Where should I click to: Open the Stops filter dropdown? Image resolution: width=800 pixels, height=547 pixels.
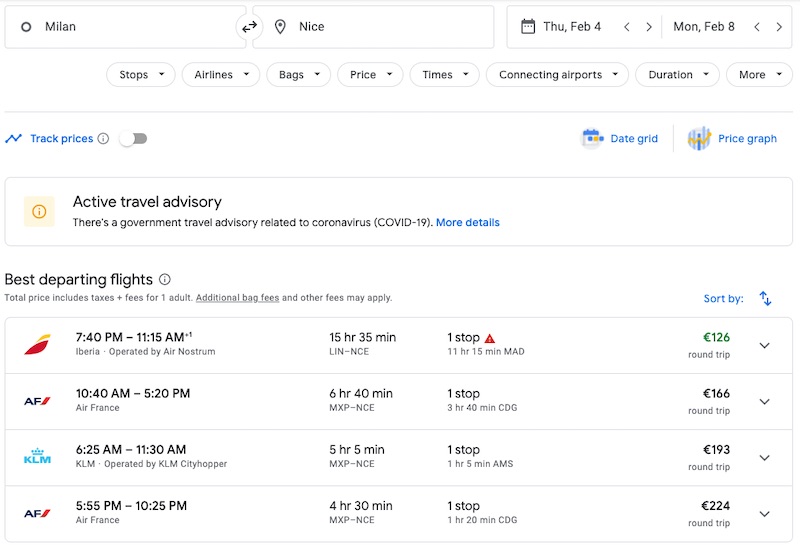click(x=140, y=75)
